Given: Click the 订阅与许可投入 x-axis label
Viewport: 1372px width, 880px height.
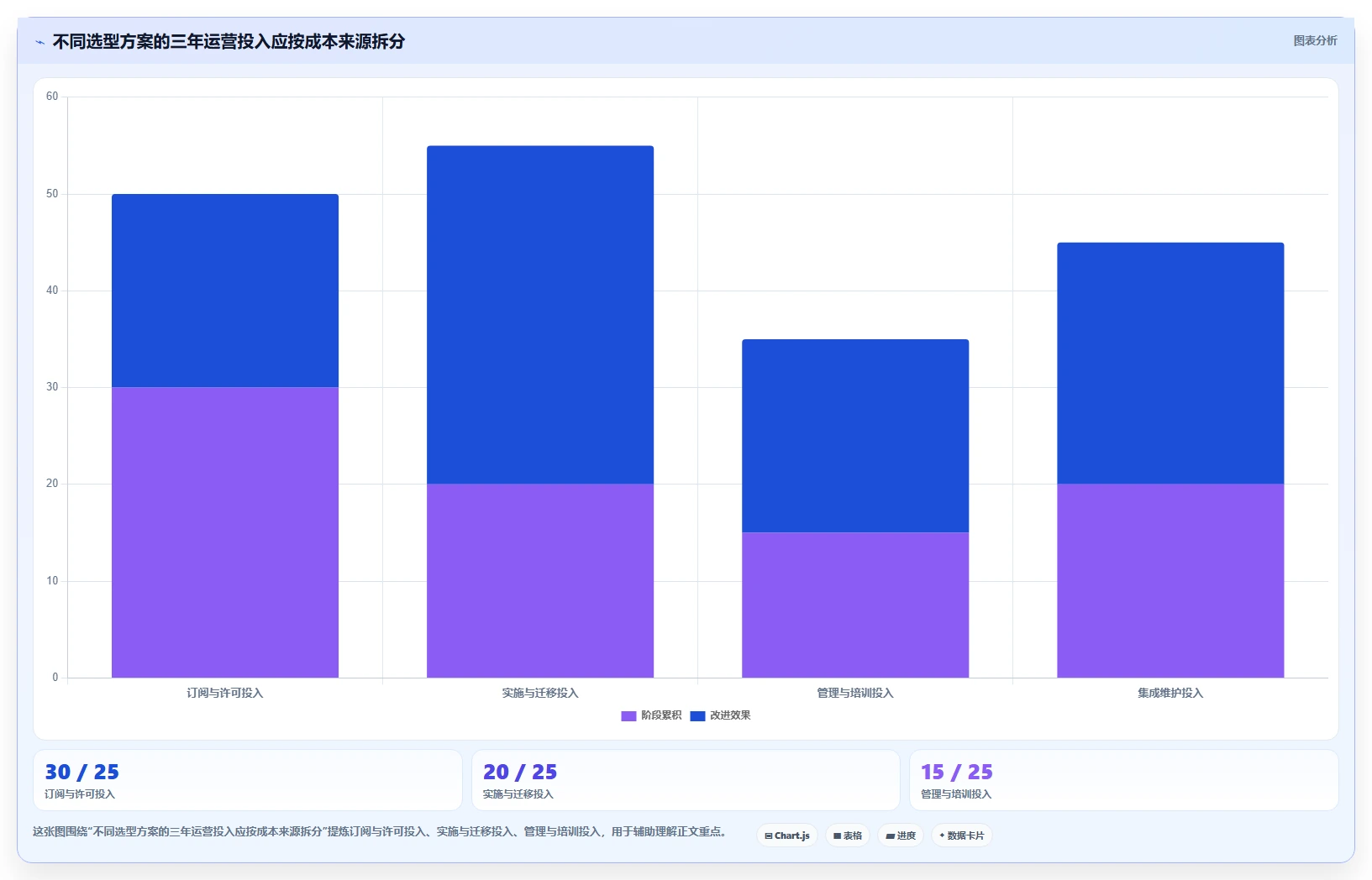Looking at the screenshot, I should pos(225,693).
